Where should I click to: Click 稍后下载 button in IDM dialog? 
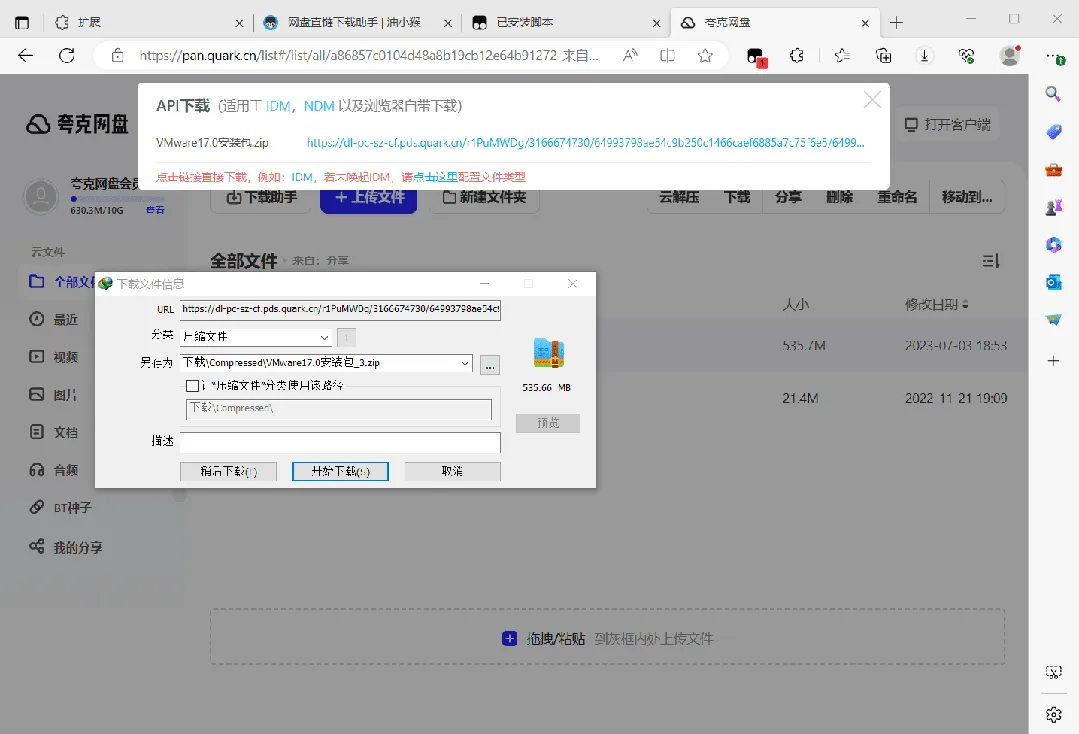228,471
